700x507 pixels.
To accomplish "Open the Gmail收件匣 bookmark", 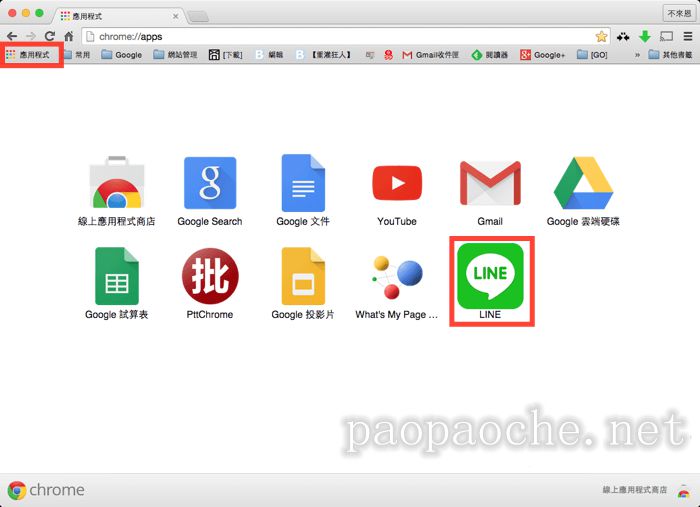I will point(431,54).
